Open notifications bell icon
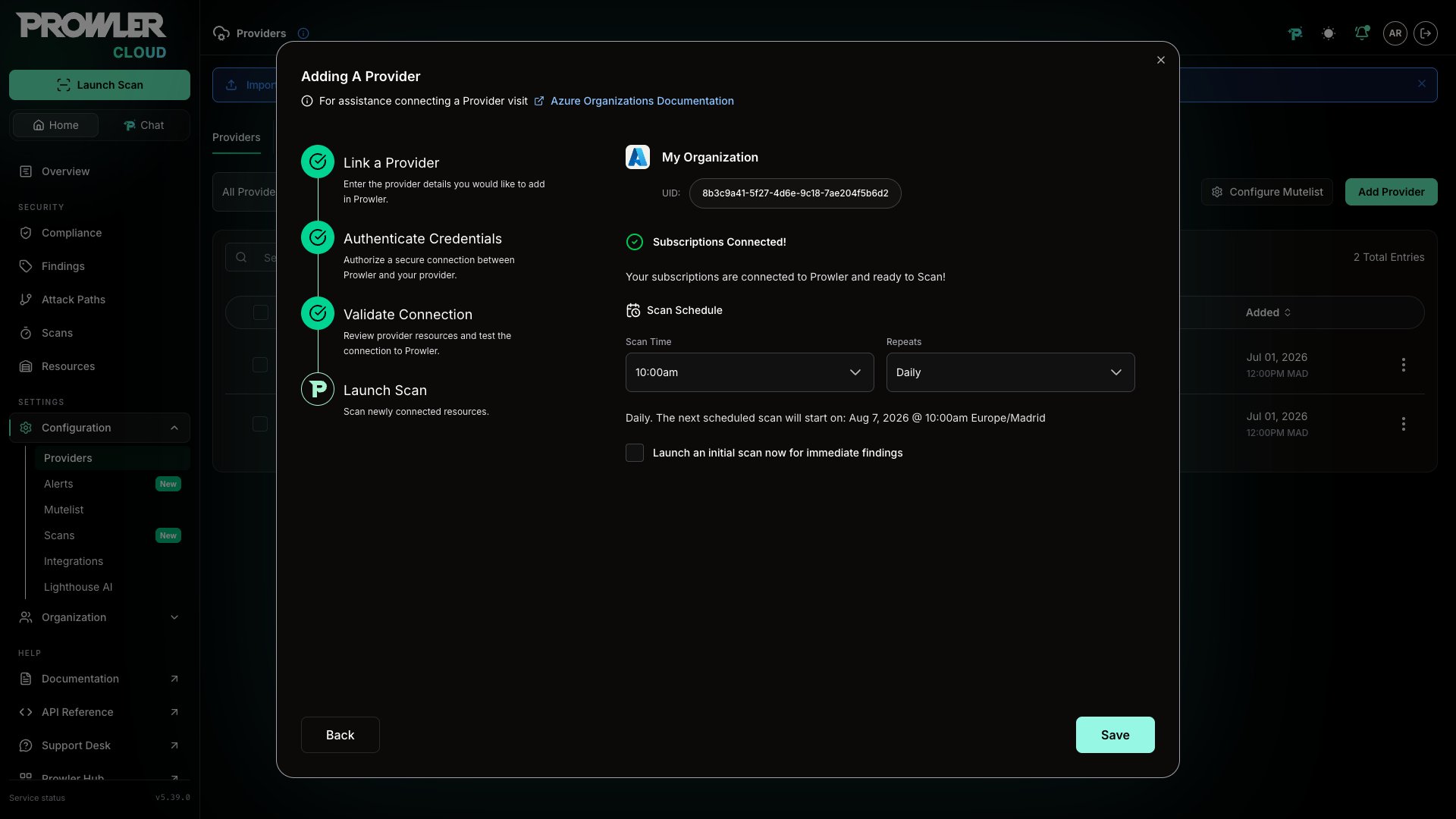Viewport: 1456px width, 819px height. tap(1362, 33)
